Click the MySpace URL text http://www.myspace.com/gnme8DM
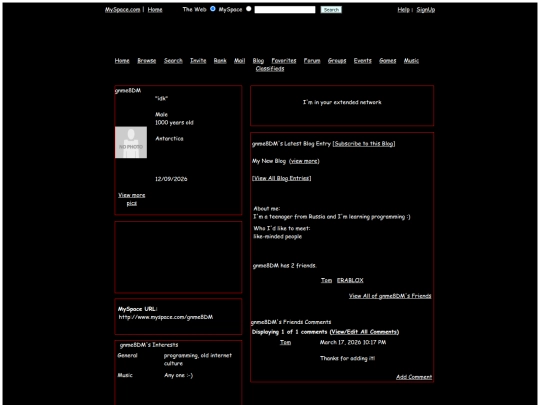This screenshot has width=540, height=405. 166,317
